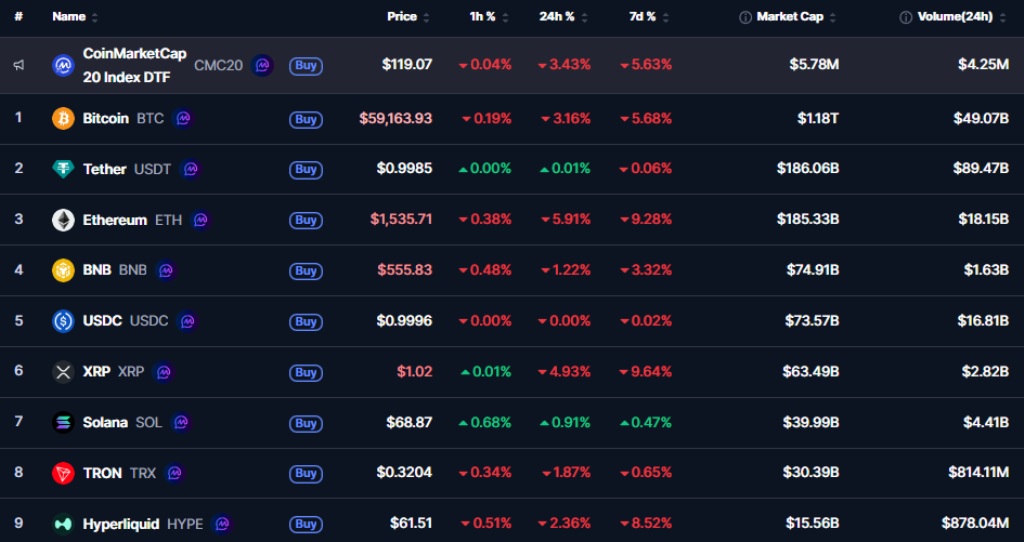Sort table by Volume(24h) column
Screen dimensions: 1024x542
click(962, 17)
